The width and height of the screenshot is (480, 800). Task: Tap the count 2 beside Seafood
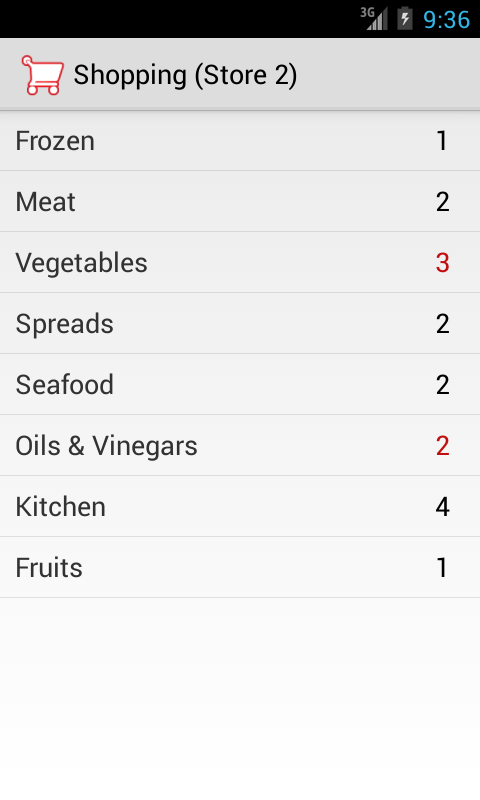click(x=443, y=385)
